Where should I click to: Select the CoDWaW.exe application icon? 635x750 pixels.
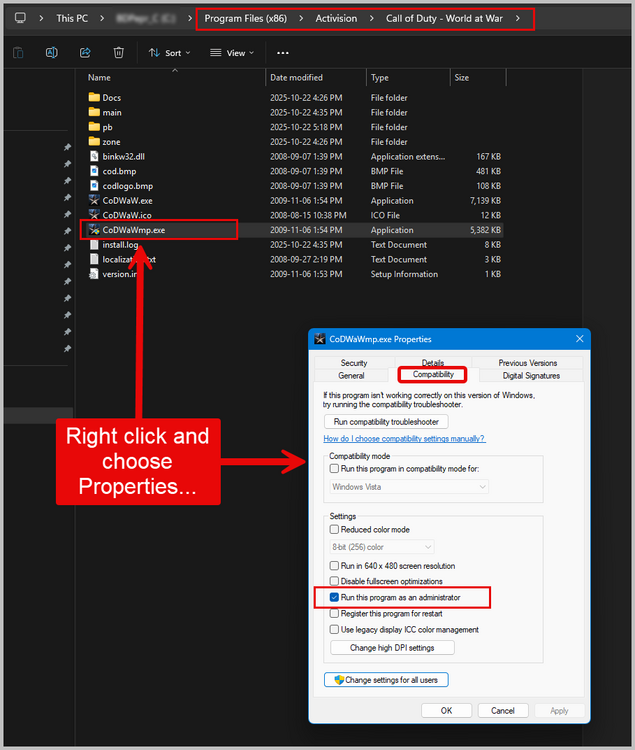(95, 201)
